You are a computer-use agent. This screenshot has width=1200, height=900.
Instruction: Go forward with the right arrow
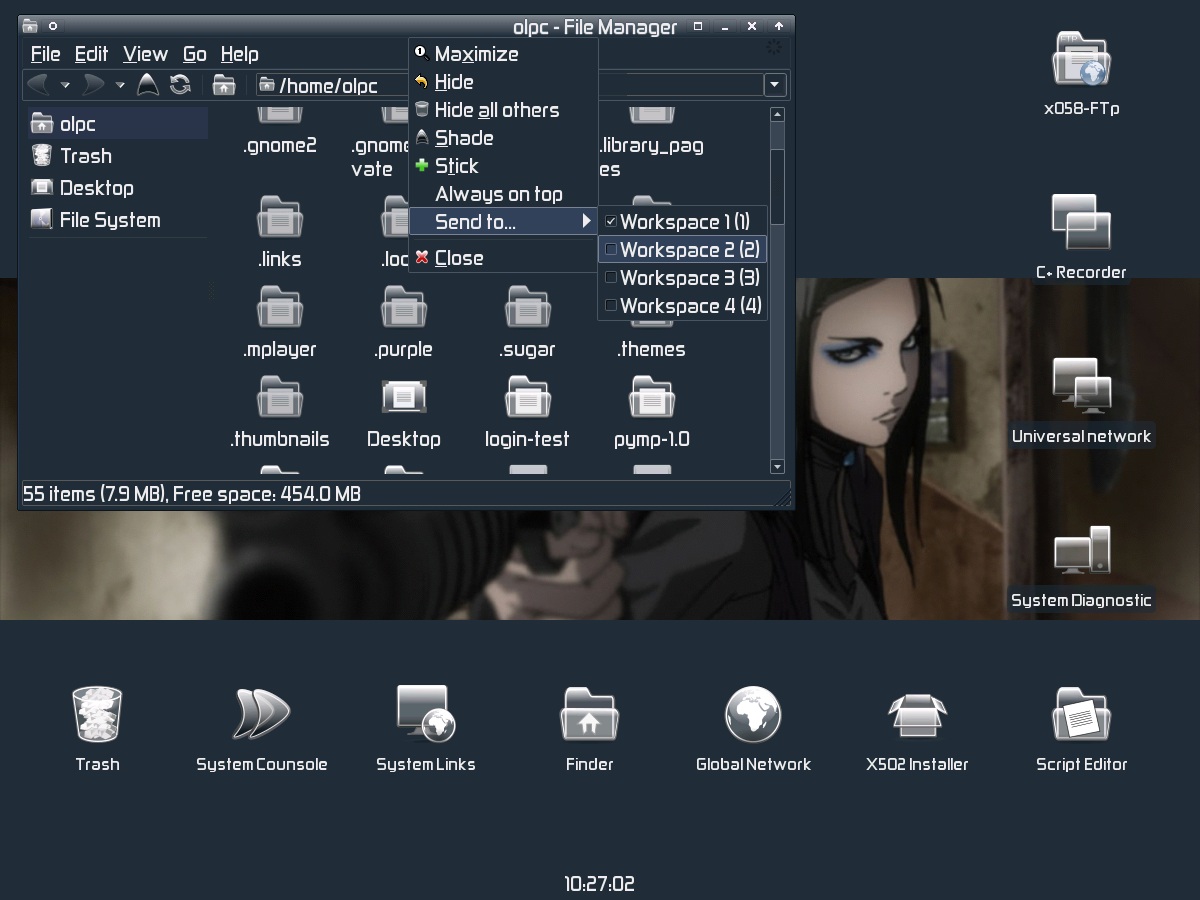coord(94,85)
